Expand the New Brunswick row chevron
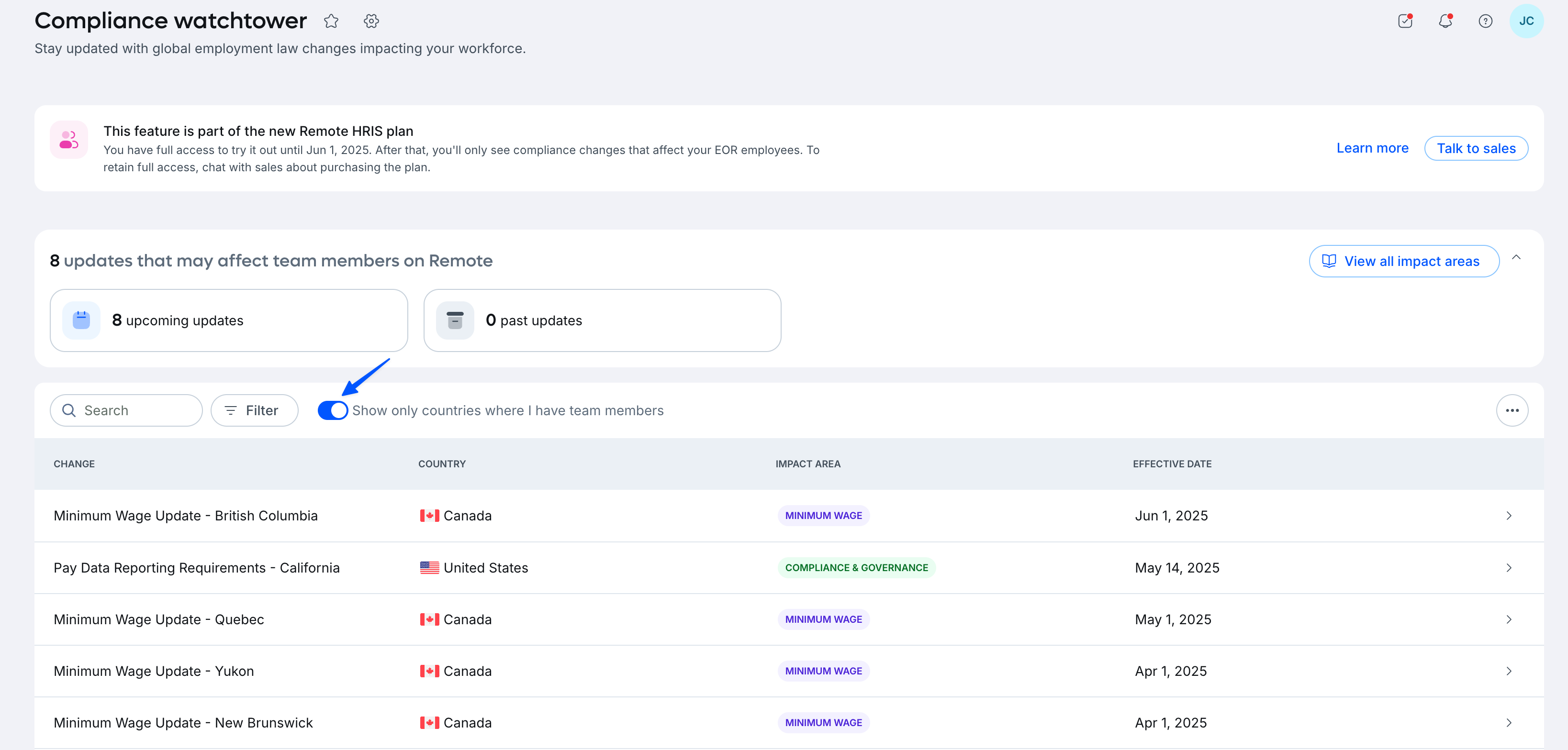The width and height of the screenshot is (1568, 750). (x=1509, y=723)
